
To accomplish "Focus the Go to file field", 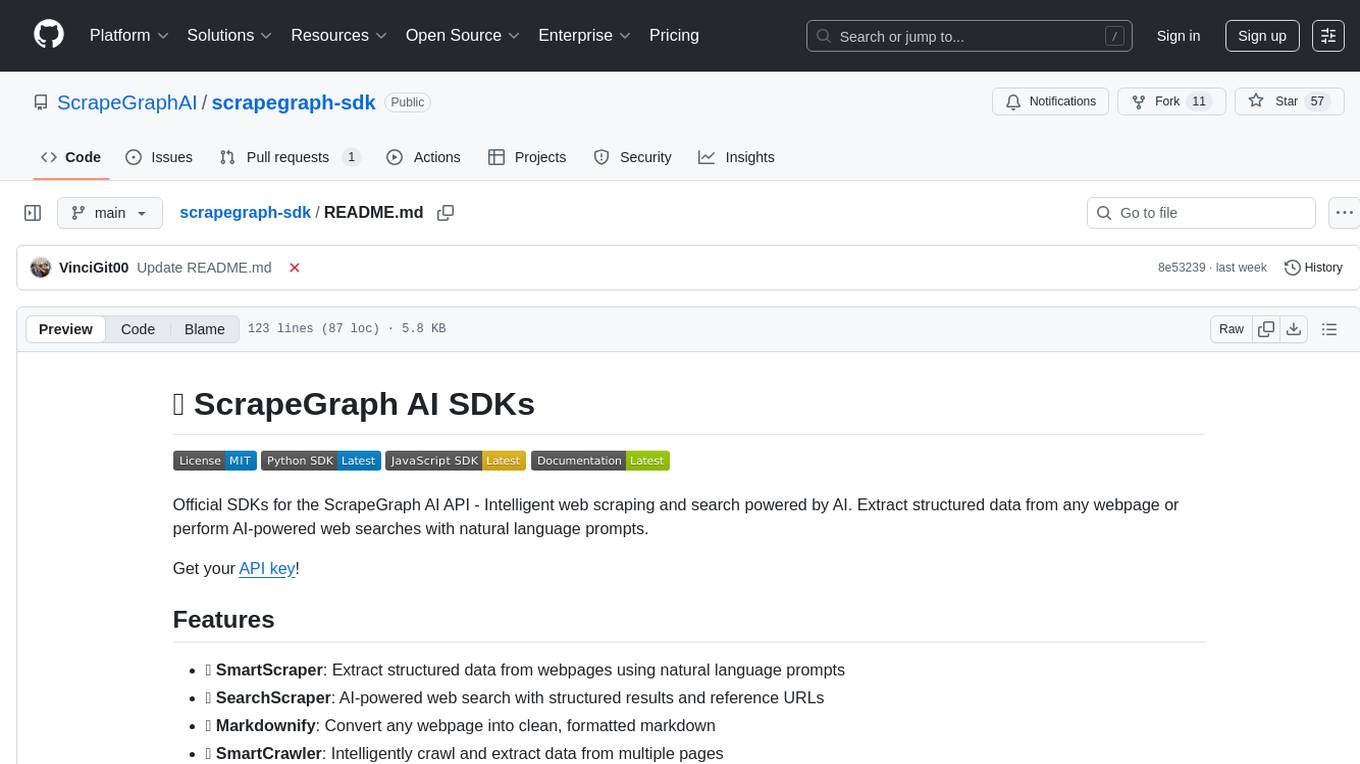I will [x=1201, y=213].
